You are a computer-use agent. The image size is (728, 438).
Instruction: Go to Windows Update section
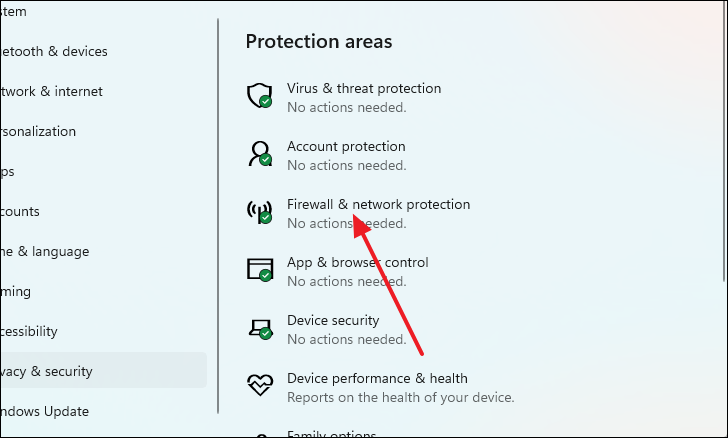tap(45, 412)
